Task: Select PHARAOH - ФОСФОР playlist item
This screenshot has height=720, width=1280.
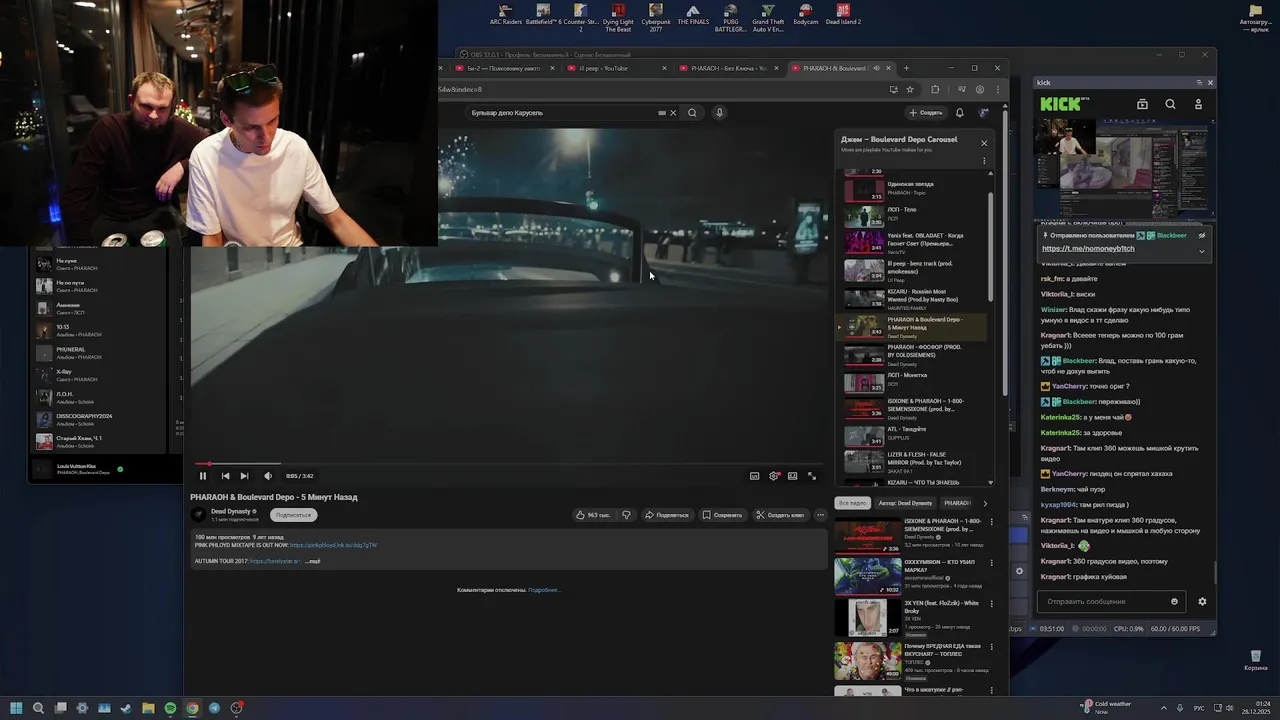Action: (x=914, y=355)
